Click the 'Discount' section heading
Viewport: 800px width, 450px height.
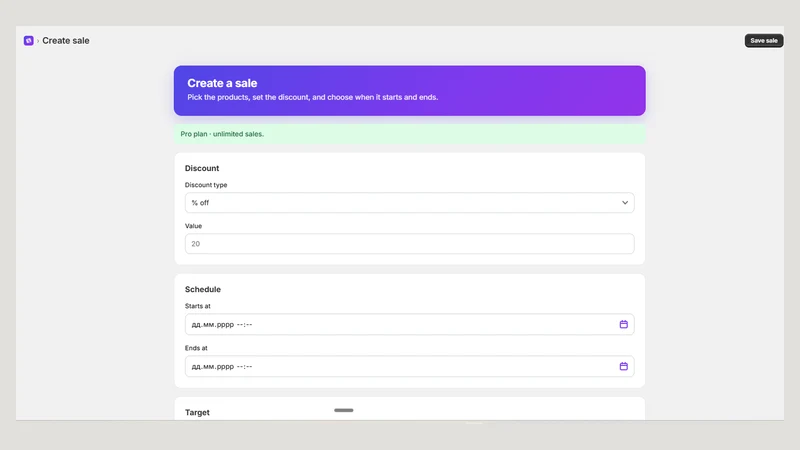(202, 168)
